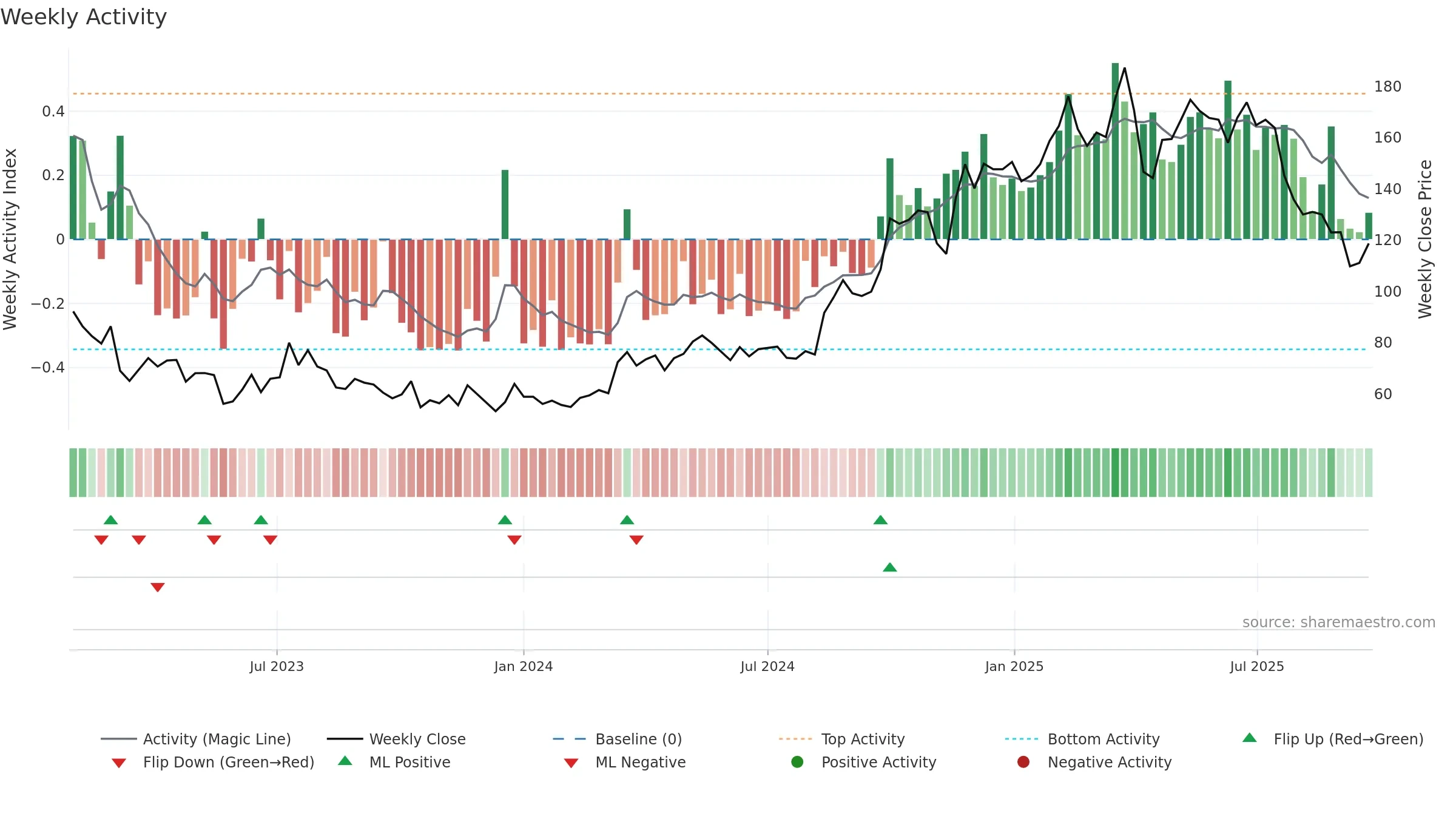The image size is (1456, 819).
Task: Click the black Weekly Close legend line
Action: tap(345, 739)
